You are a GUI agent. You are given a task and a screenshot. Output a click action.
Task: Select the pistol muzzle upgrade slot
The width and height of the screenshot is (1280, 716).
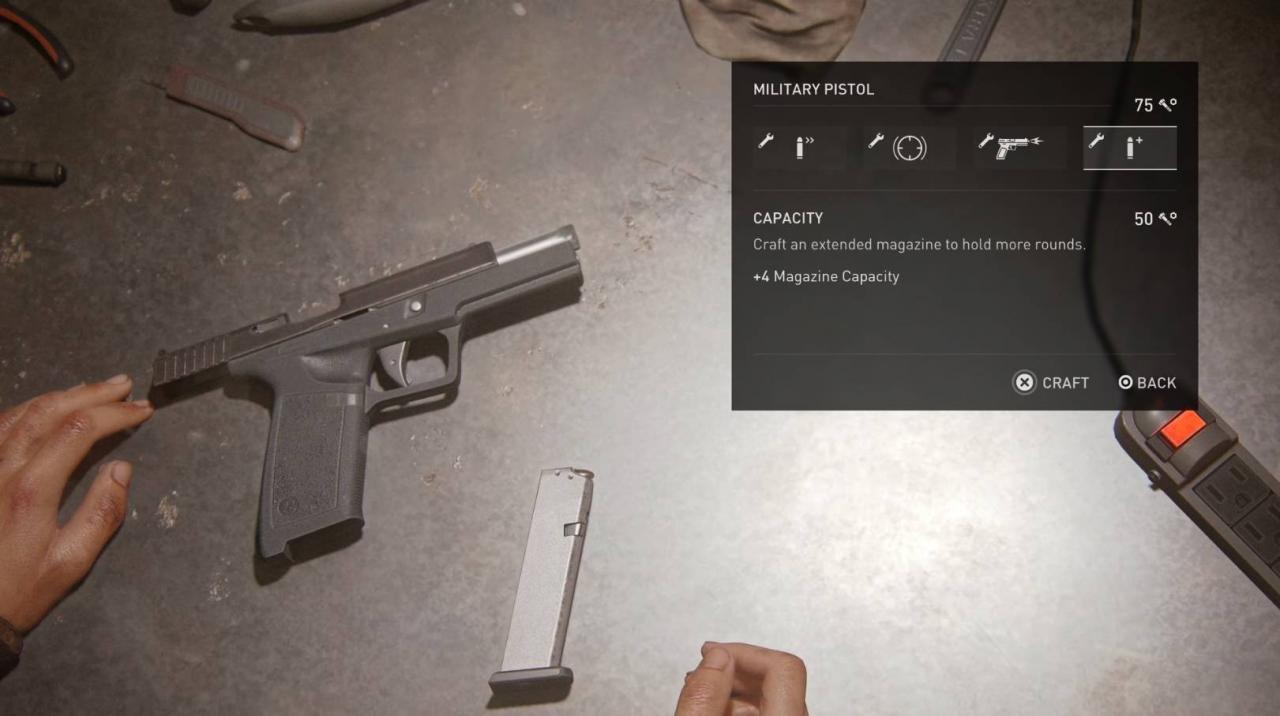pyautogui.click(x=1019, y=148)
